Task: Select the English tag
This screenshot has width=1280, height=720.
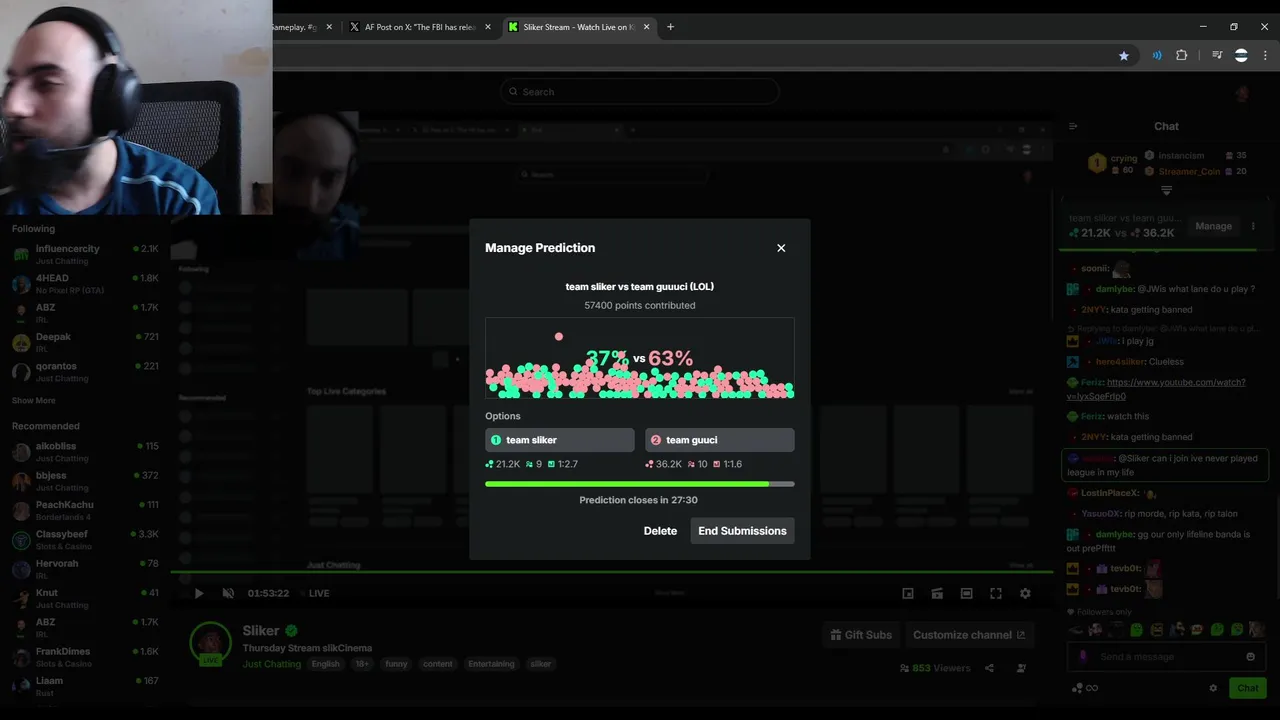Action: 325,664
